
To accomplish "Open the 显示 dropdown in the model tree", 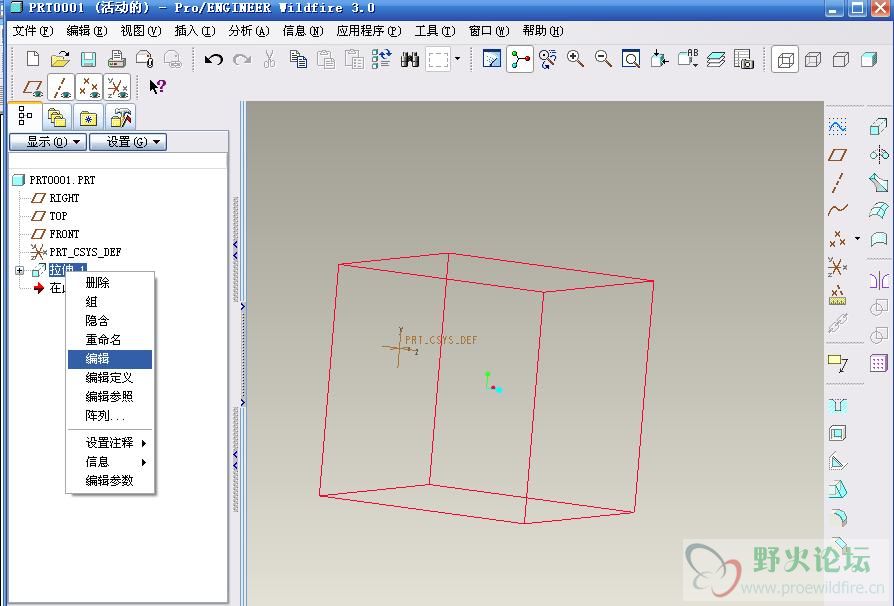I will tap(48, 142).
